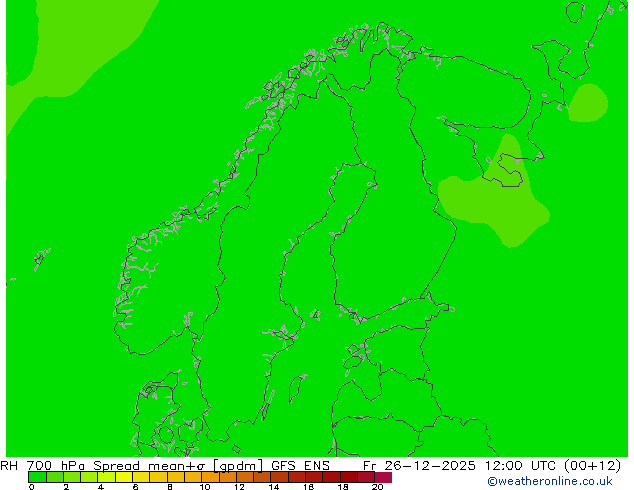Click the legend swatch starting at value 8
The width and height of the screenshot is (634, 490).
pos(175,477)
